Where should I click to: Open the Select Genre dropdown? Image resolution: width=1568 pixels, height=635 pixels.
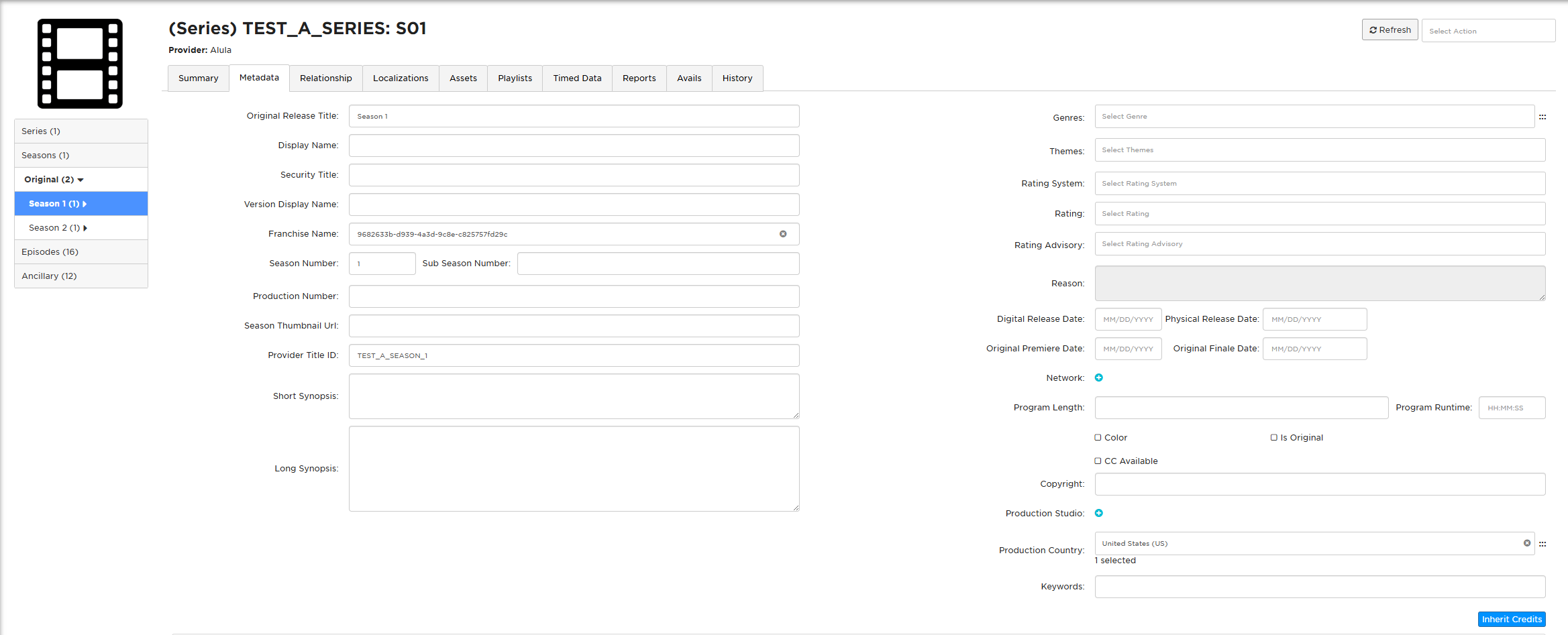pyautogui.click(x=1314, y=116)
